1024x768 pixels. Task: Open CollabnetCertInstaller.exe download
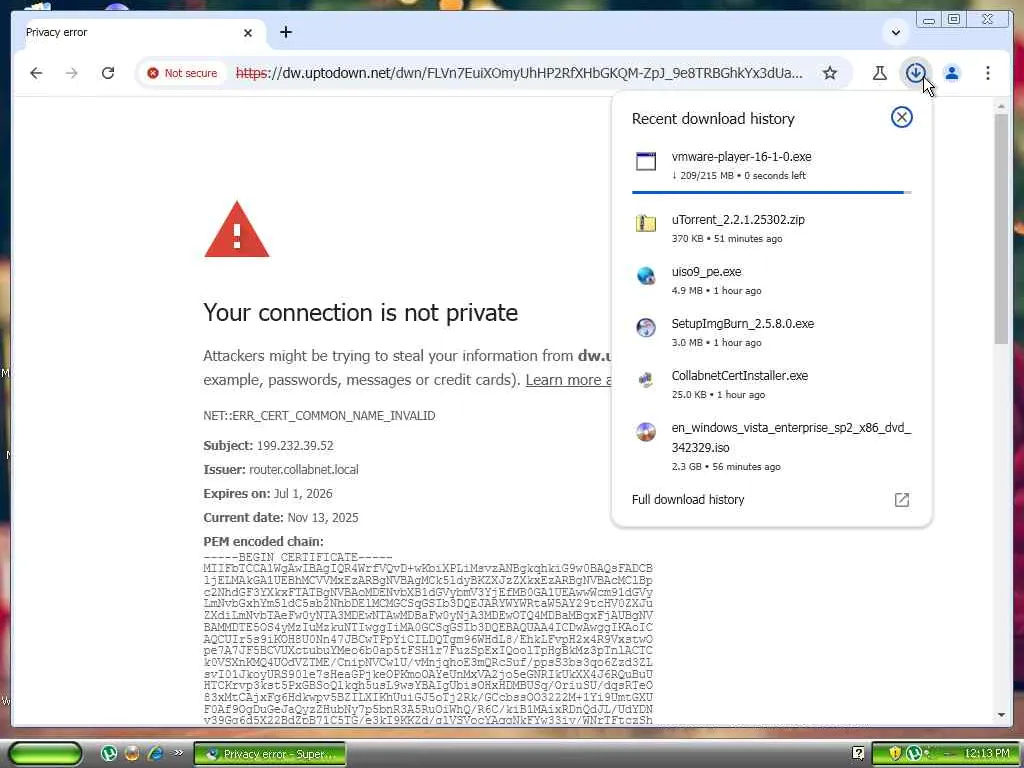pos(771,384)
